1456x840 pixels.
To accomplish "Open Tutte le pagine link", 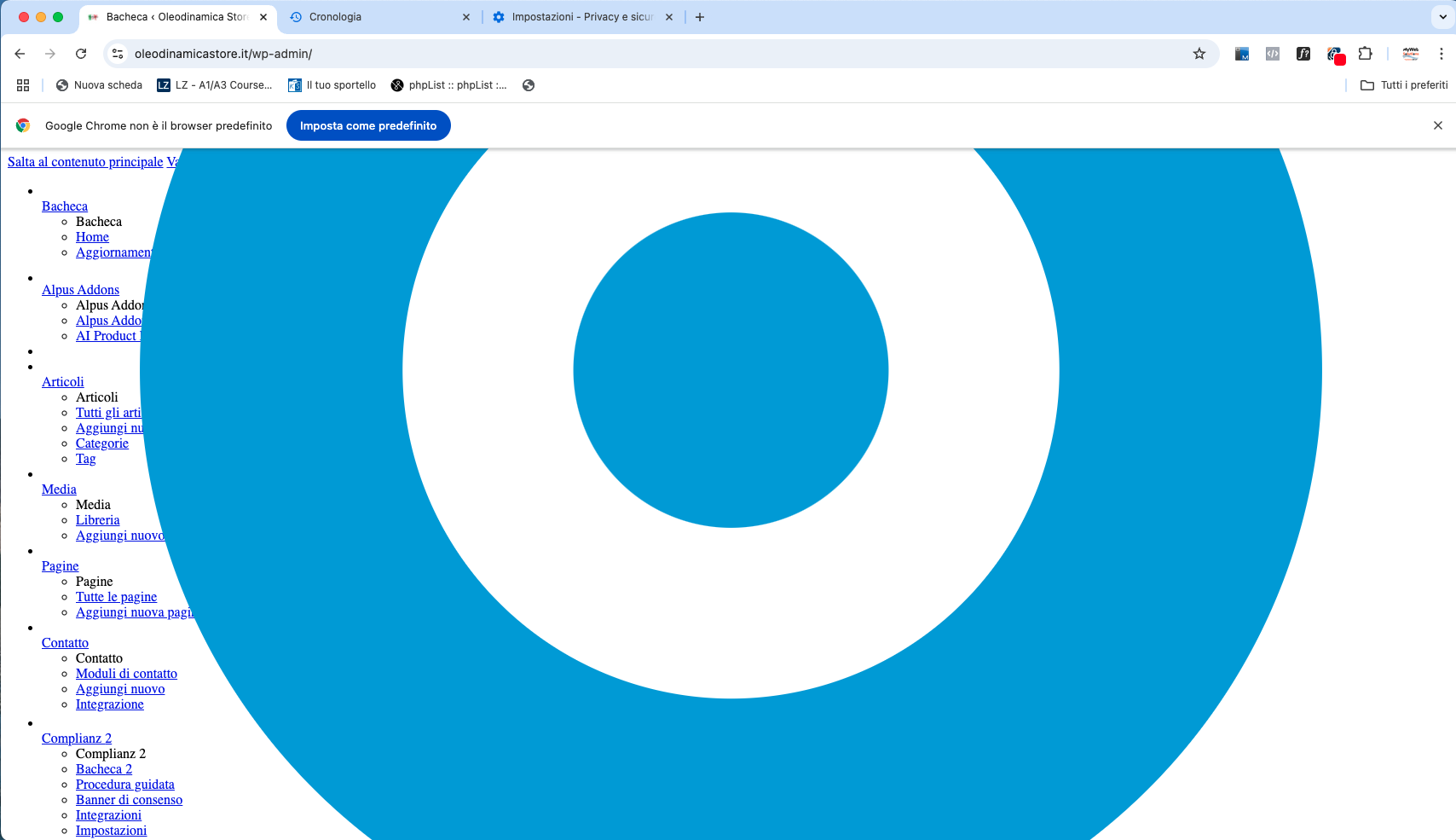I will (116, 597).
